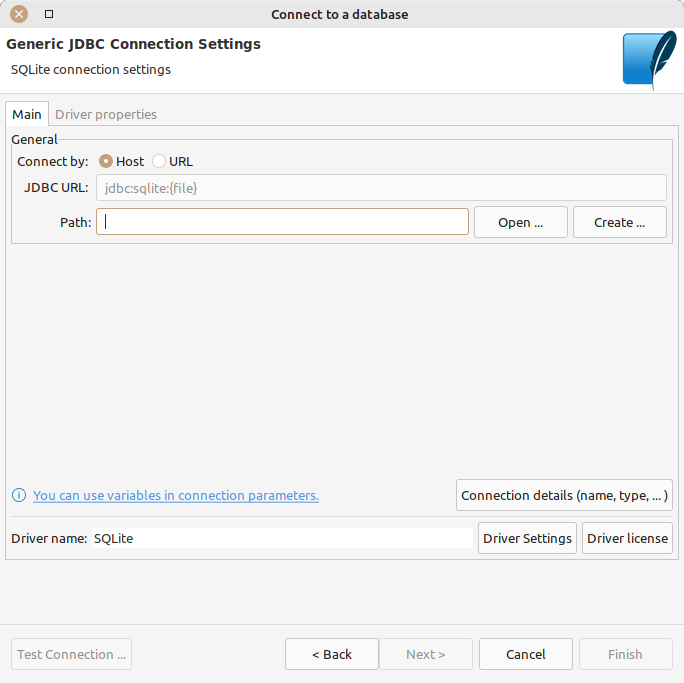Close the Connect to a database dialog
This screenshot has height=683, width=684.
coord(18,14)
